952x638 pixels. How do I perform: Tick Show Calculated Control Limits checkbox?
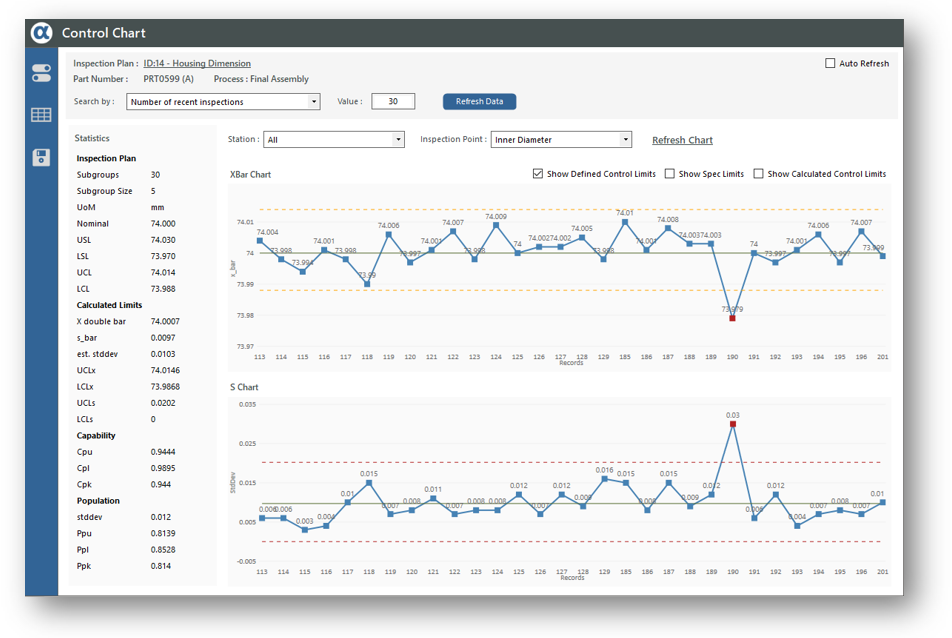759,174
